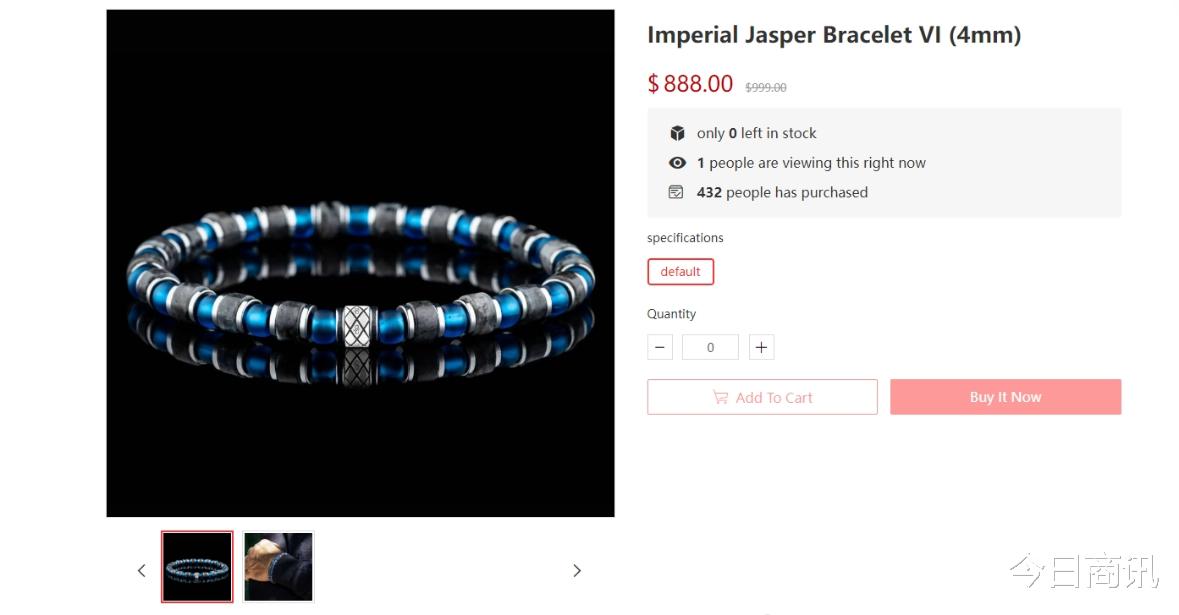Increase quantity with plus button
The height and width of the screenshot is (615, 1179).
click(761, 347)
